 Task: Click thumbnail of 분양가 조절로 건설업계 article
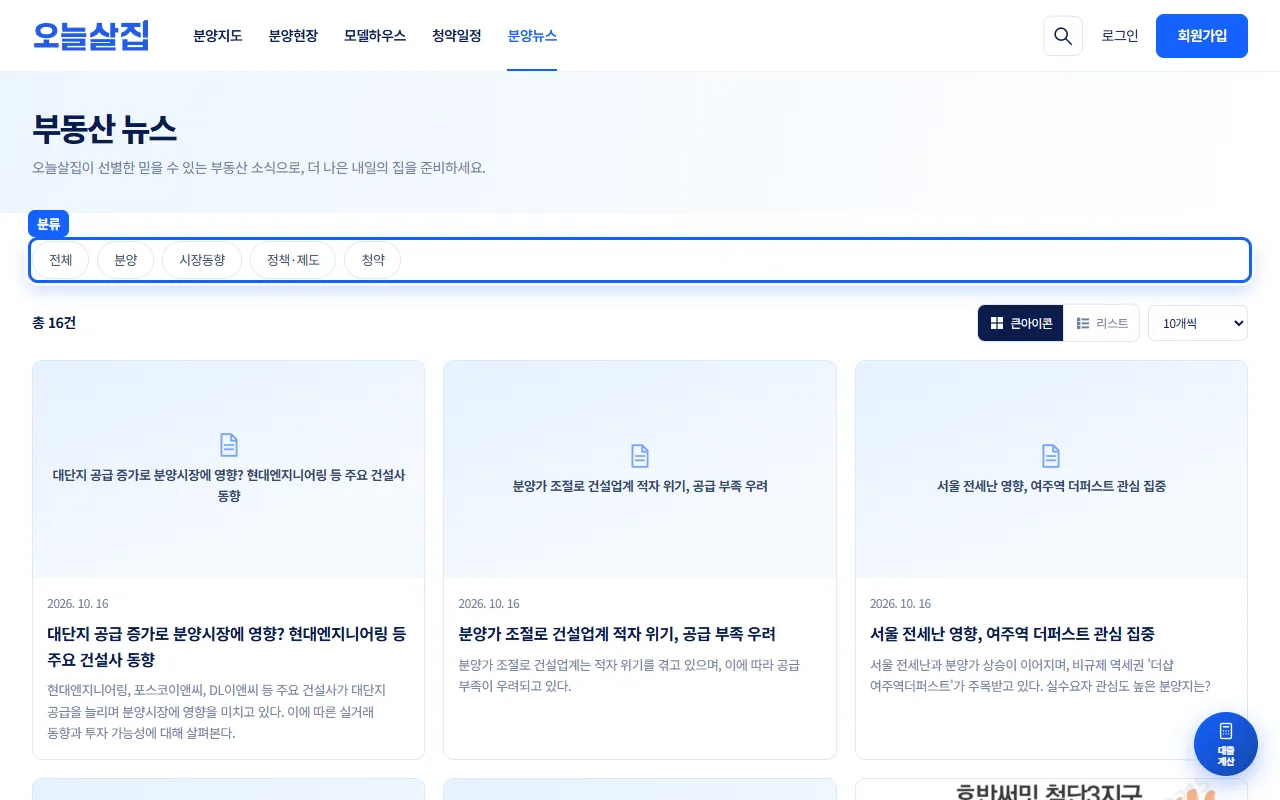point(640,469)
